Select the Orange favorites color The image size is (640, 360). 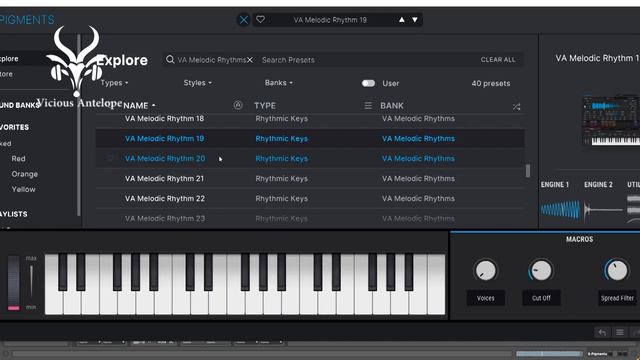(24, 174)
